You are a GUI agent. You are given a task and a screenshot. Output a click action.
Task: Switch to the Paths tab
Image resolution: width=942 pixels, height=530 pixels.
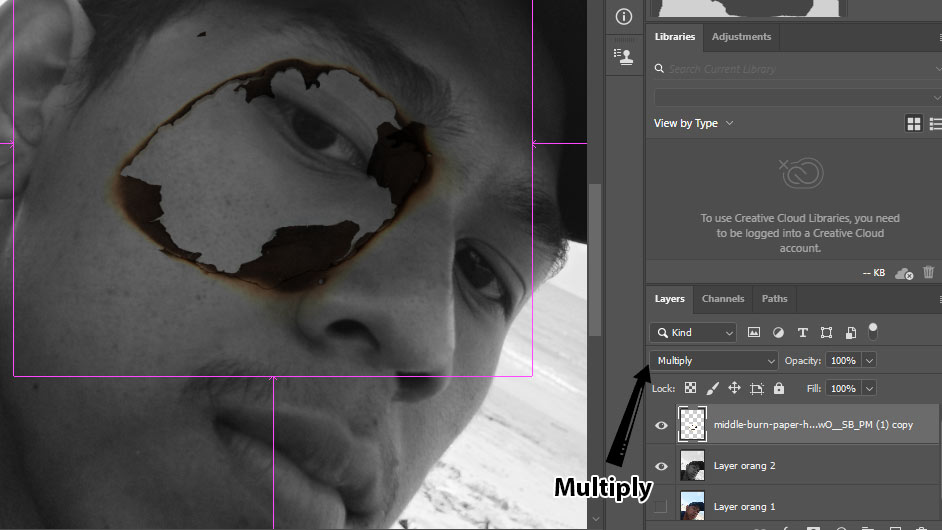(774, 299)
